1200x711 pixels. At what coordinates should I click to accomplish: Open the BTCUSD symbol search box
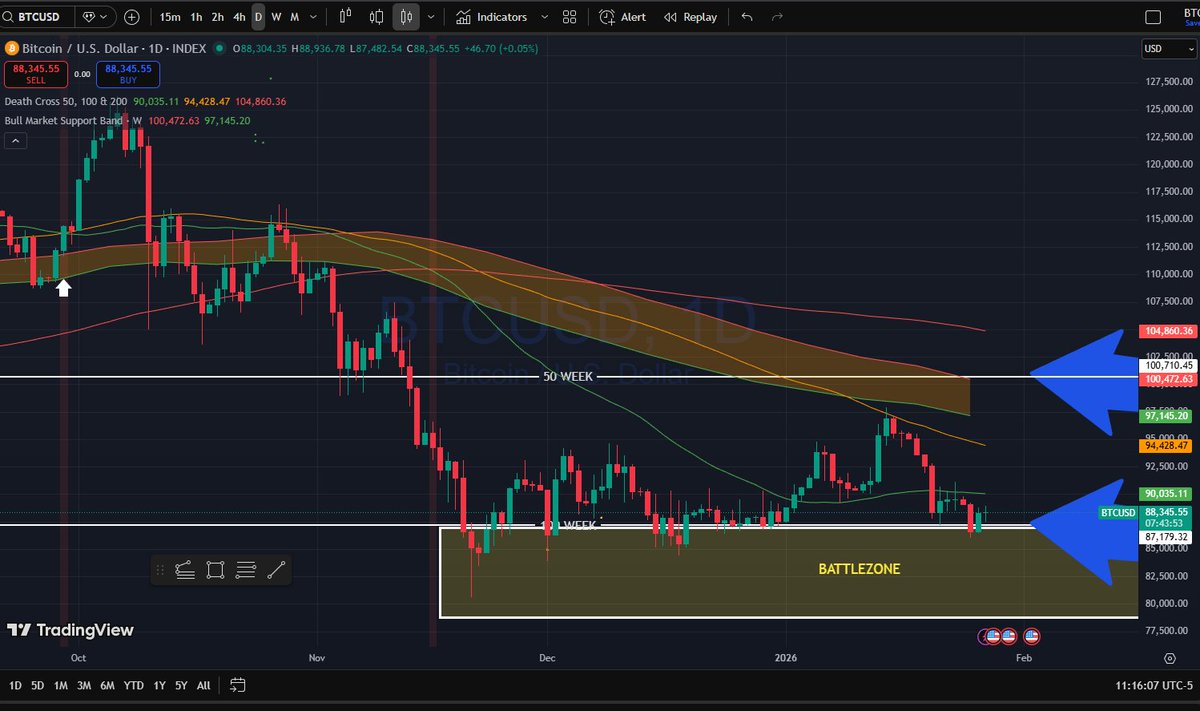click(x=36, y=17)
